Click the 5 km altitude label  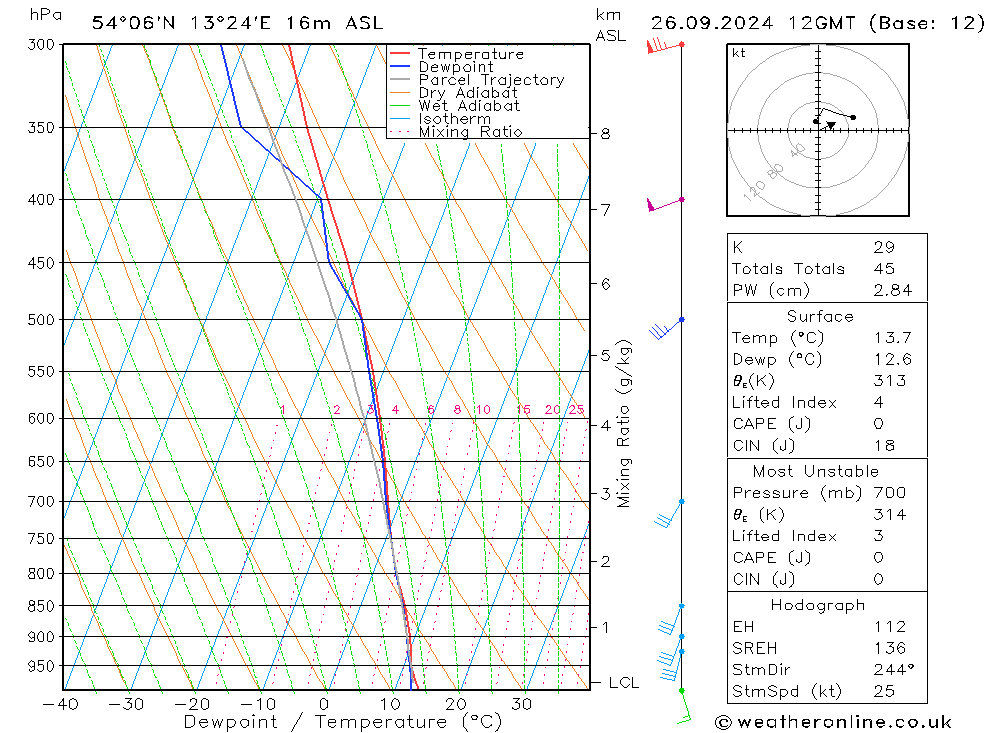pos(605,355)
